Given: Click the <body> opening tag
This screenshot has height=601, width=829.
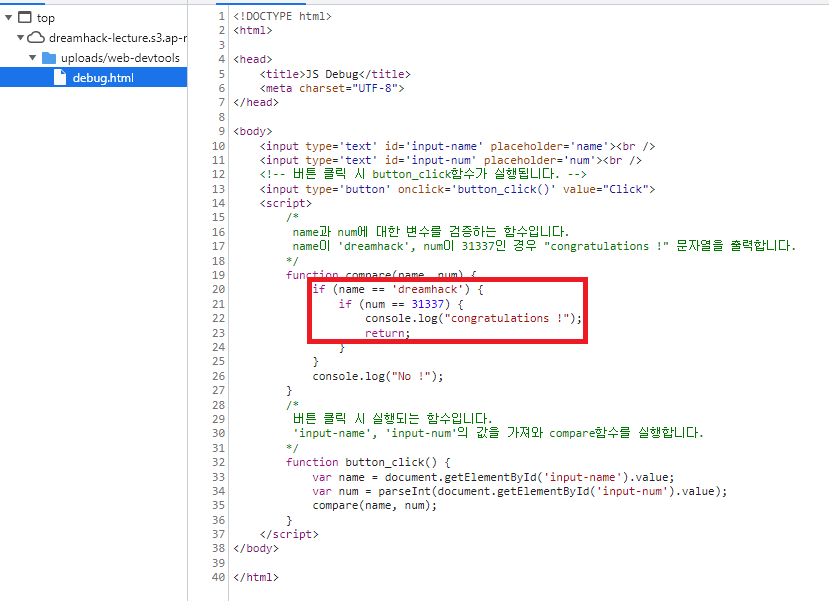Looking at the screenshot, I should (x=253, y=131).
